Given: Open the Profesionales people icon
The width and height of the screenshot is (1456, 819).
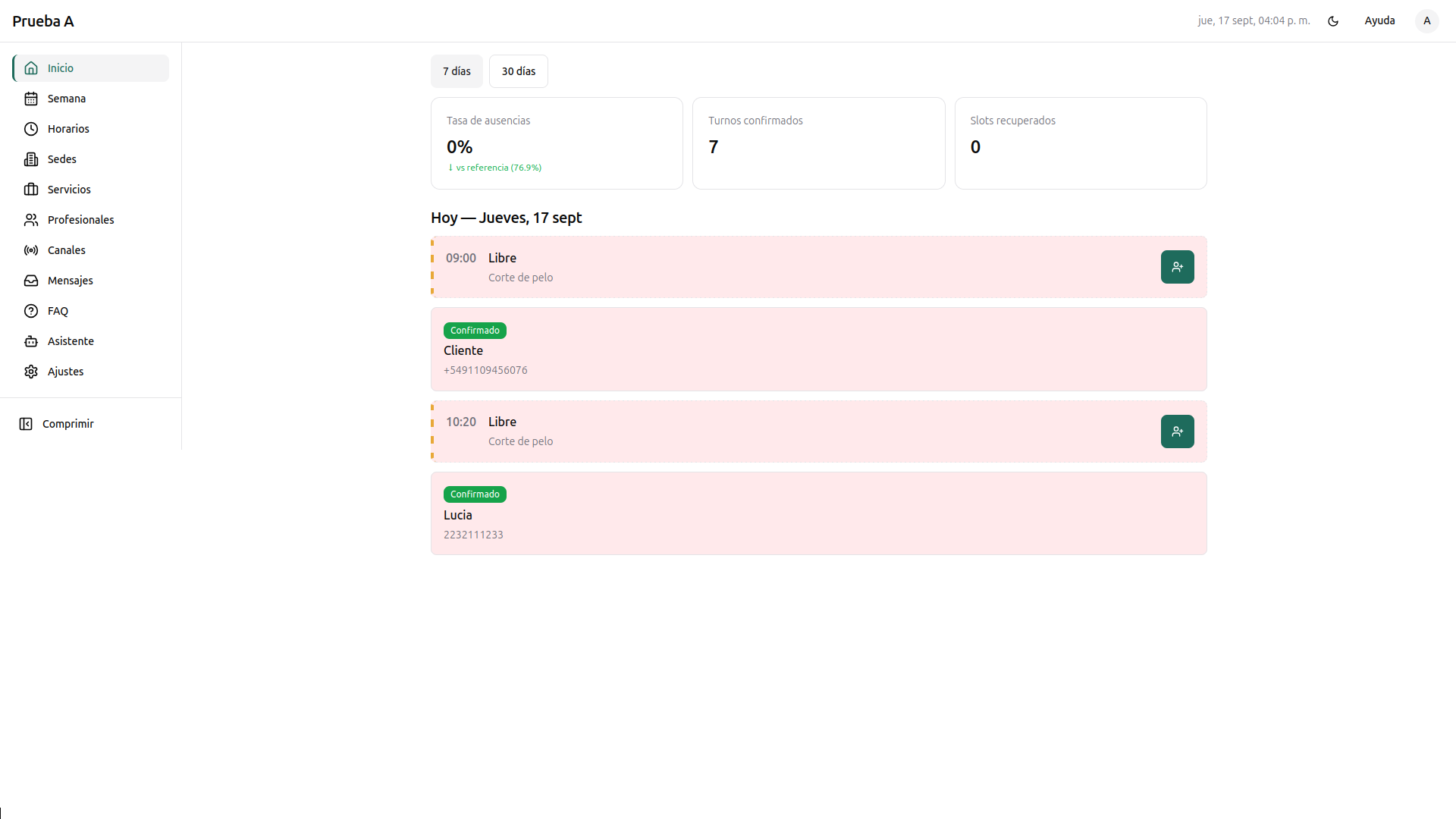Looking at the screenshot, I should [31, 220].
